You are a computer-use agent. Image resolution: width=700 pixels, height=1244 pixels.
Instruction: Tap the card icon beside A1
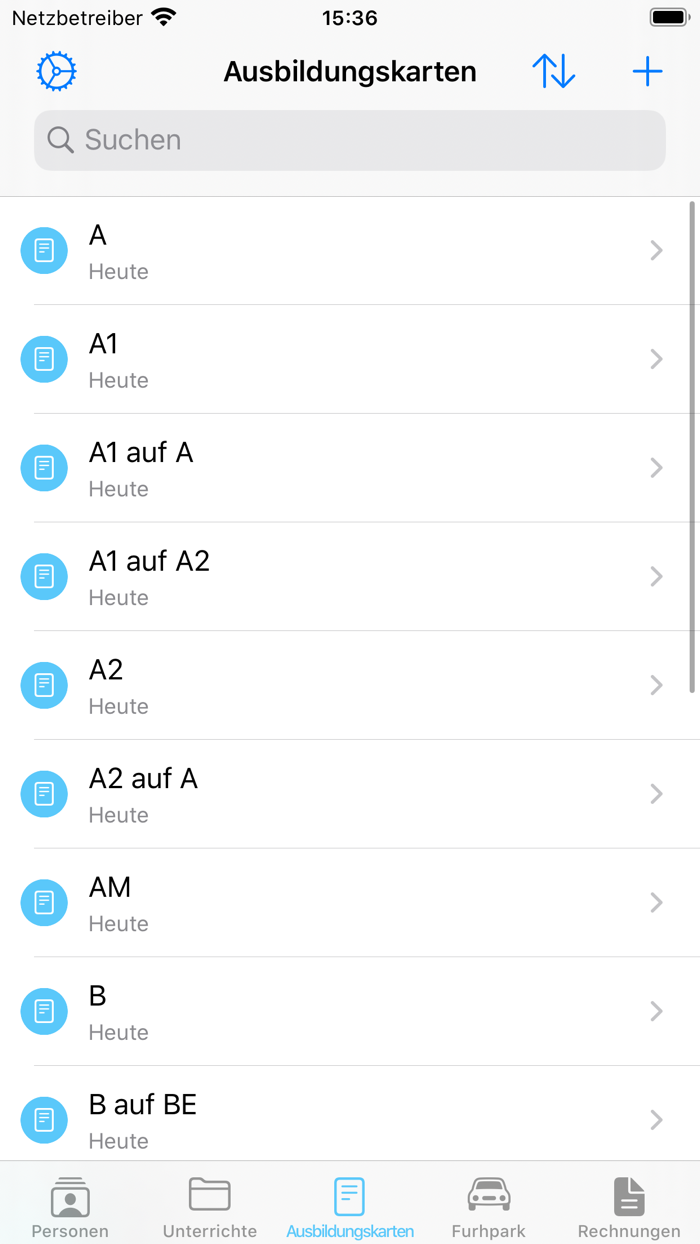(x=44, y=359)
